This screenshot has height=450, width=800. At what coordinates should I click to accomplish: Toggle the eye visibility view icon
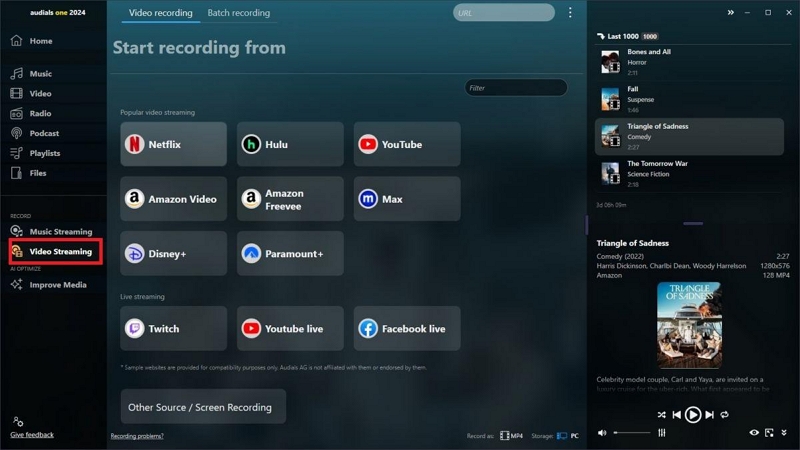click(x=754, y=433)
